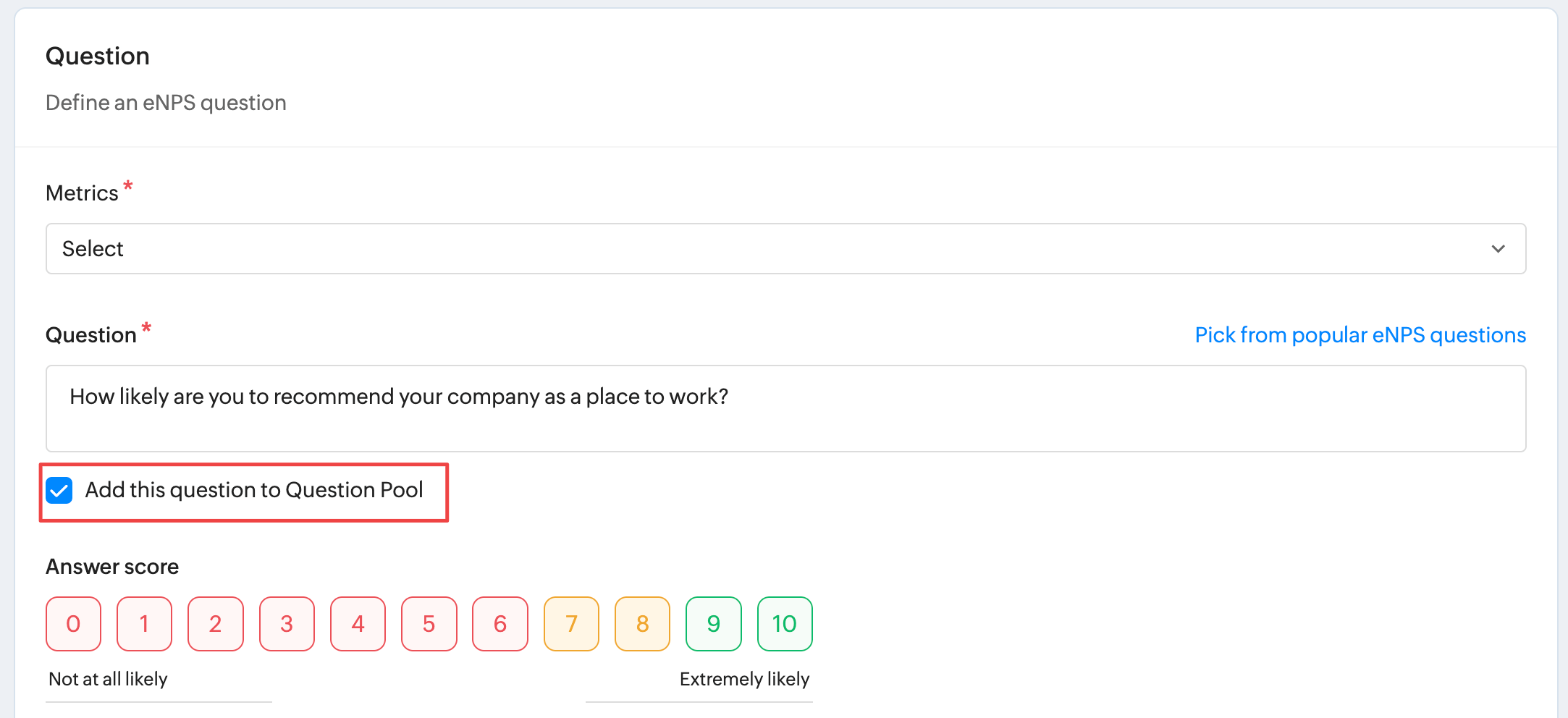
Task: Uncheck Add this question to Question Pool
Action: click(59, 490)
